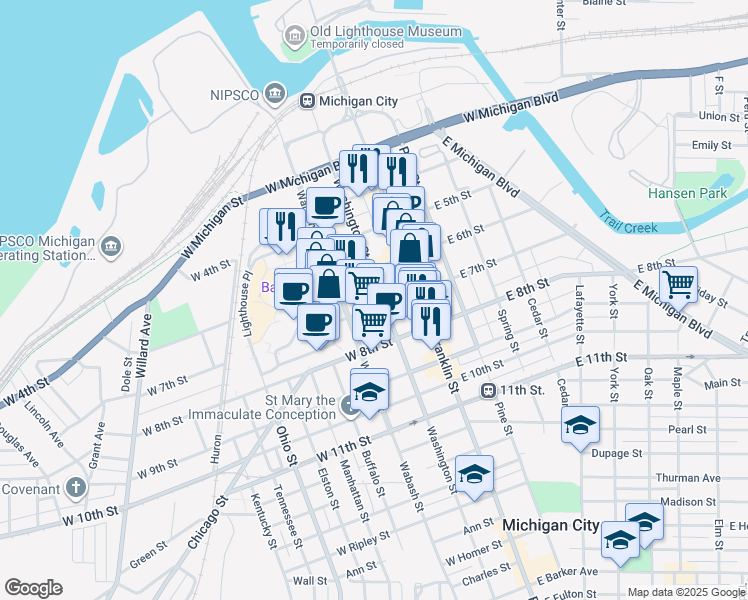Click the Old Lighthouse Museum label
748x600 pixels.
pos(386,31)
